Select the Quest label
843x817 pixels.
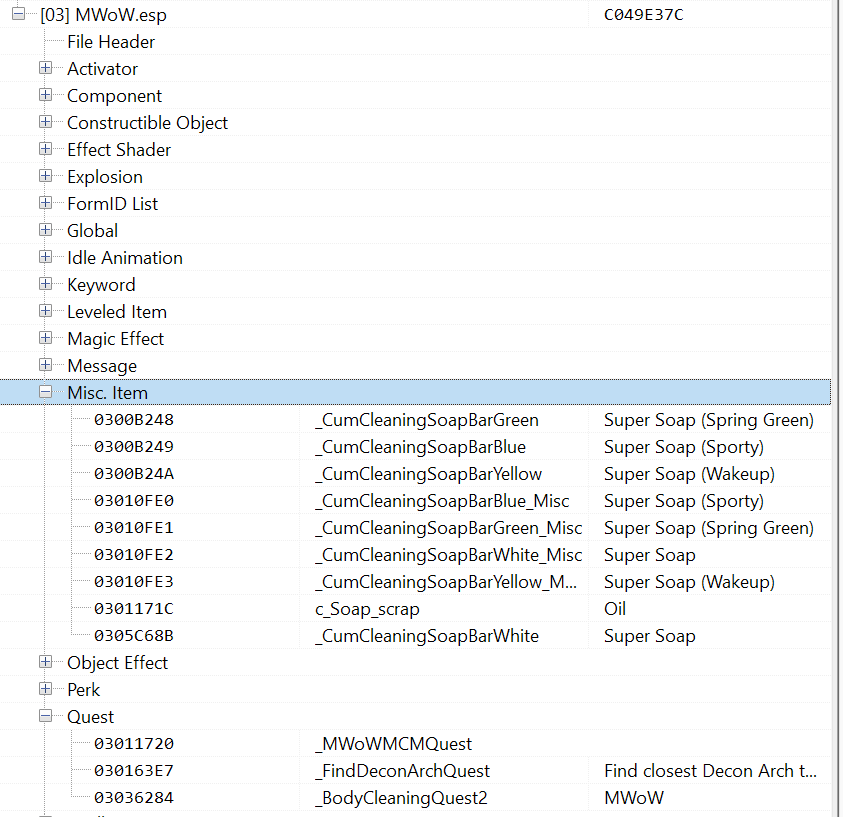(90, 716)
